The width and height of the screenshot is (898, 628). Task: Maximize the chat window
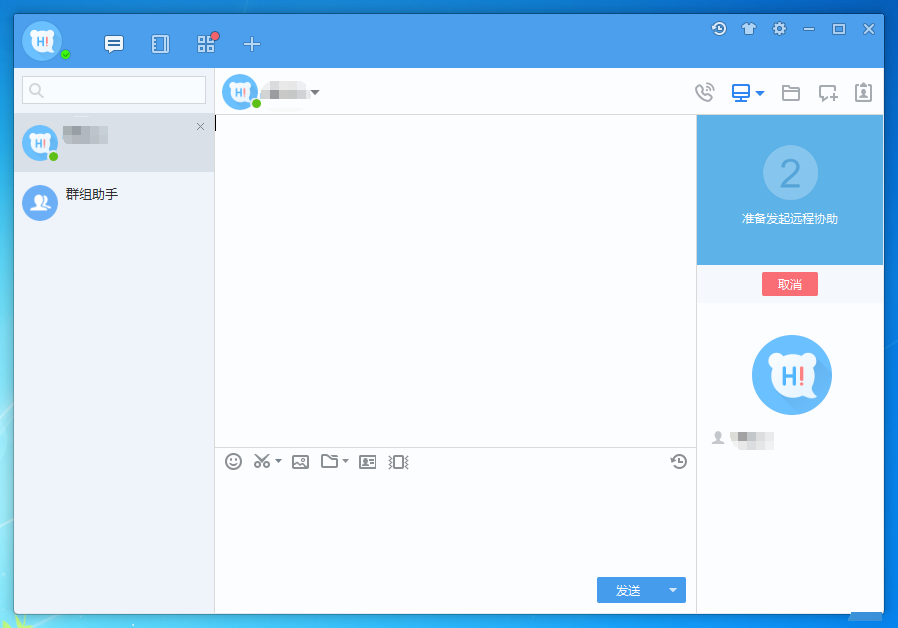[x=839, y=29]
